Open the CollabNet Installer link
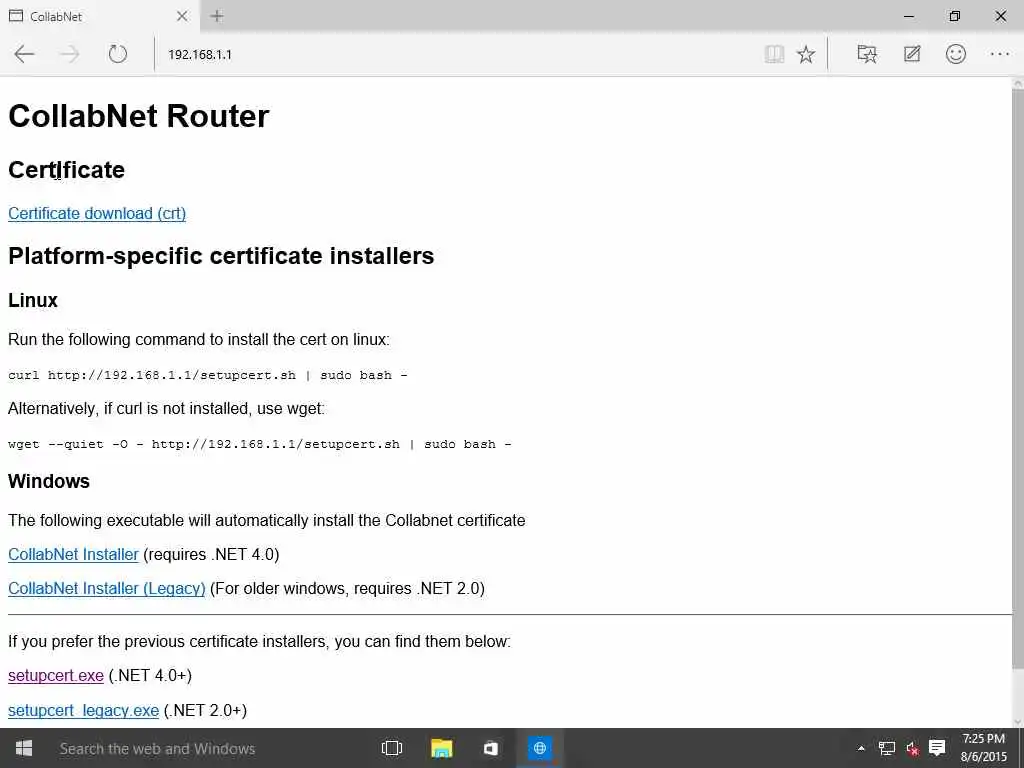Viewport: 1024px width, 768px height. coord(73,554)
